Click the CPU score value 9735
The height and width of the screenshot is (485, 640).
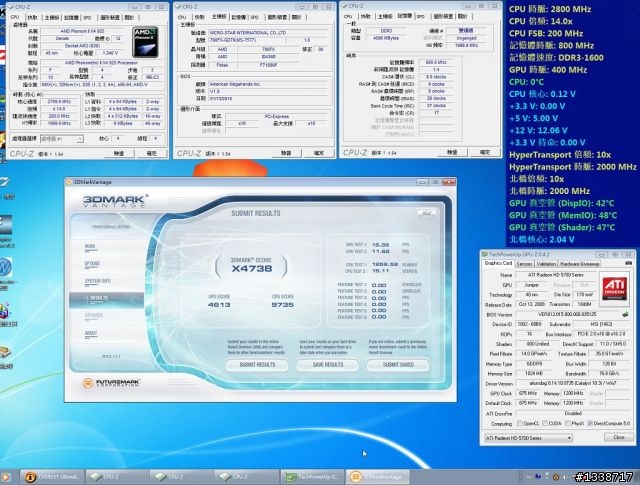282,305
